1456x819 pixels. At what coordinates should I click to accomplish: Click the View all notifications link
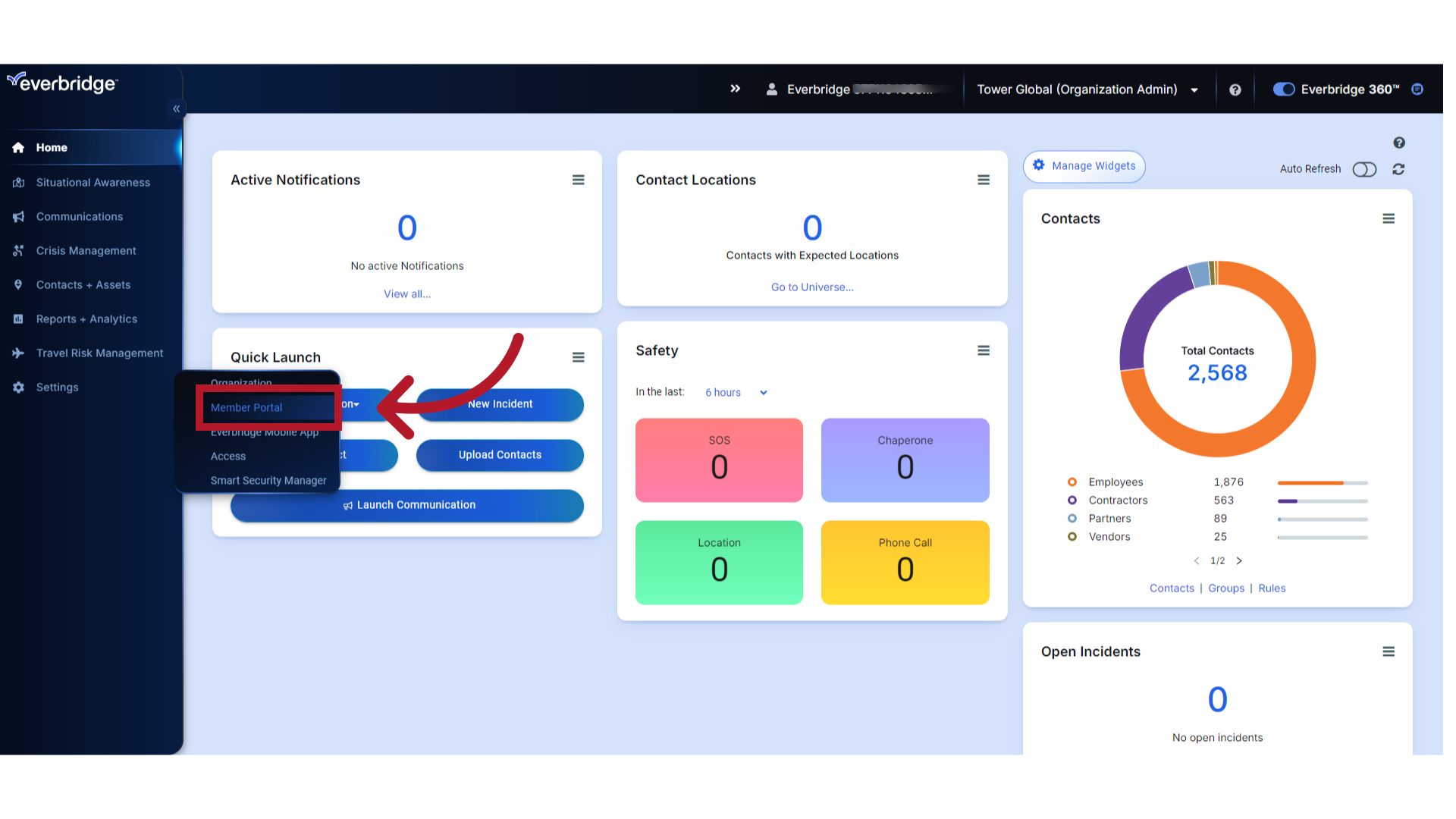pos(407,293)
